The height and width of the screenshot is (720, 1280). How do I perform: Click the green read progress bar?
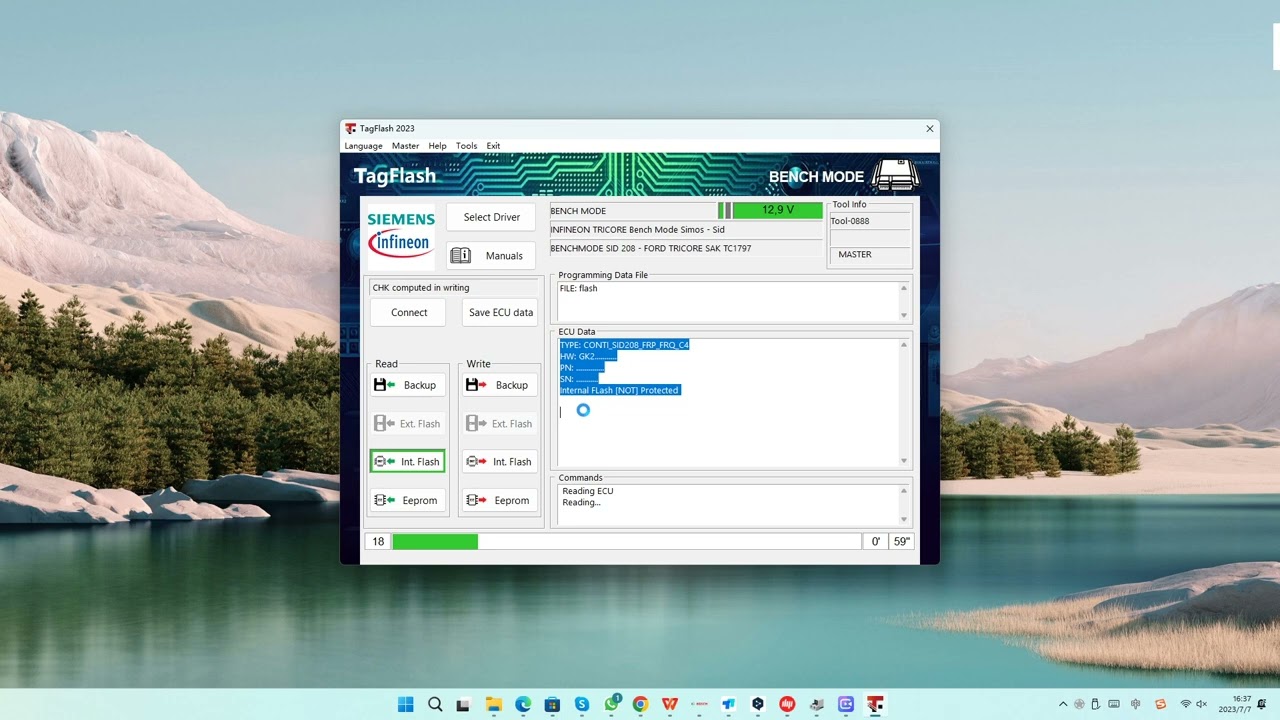click(435, 541)
